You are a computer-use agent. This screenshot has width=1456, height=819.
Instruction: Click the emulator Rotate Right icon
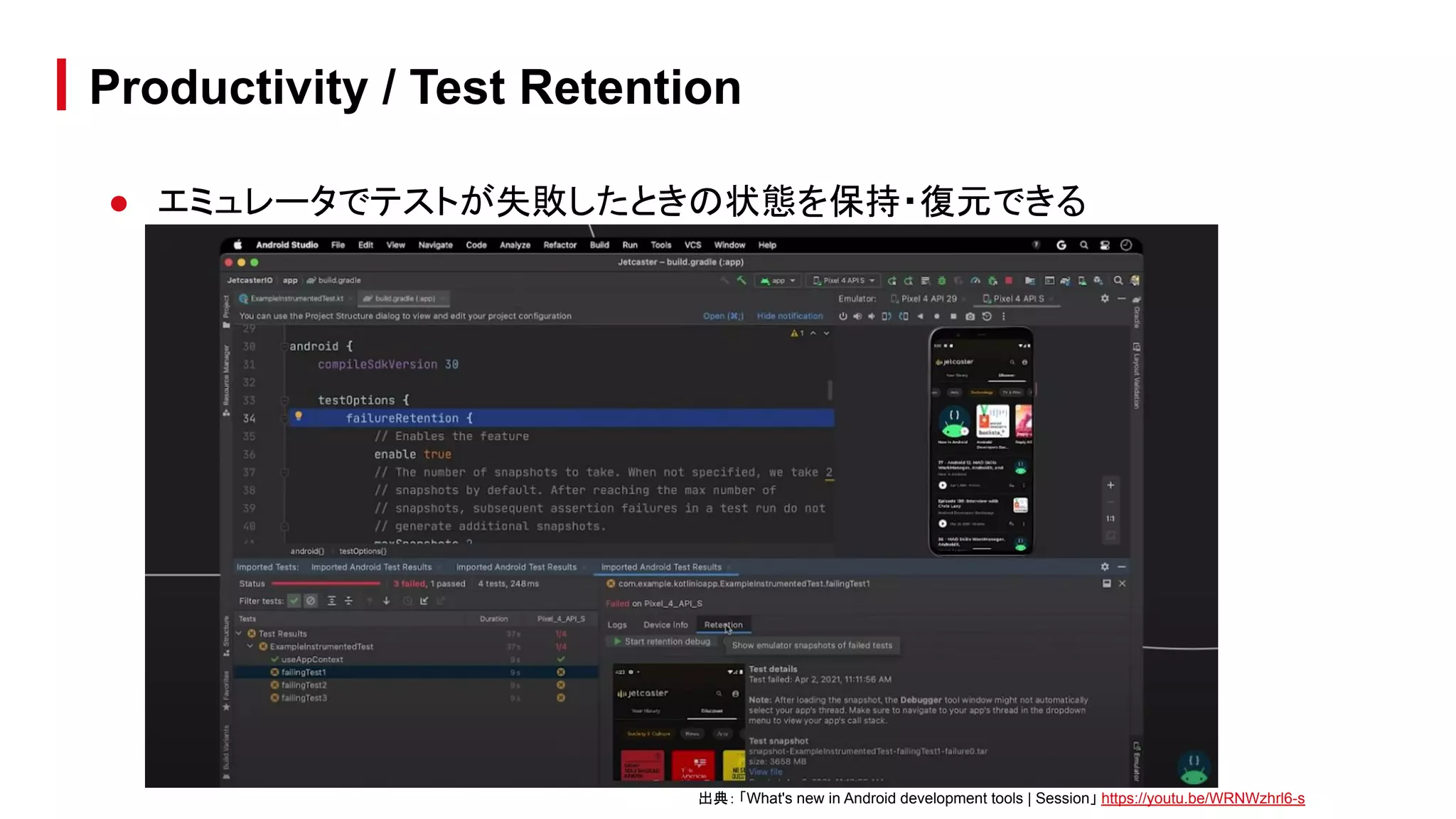904,316
